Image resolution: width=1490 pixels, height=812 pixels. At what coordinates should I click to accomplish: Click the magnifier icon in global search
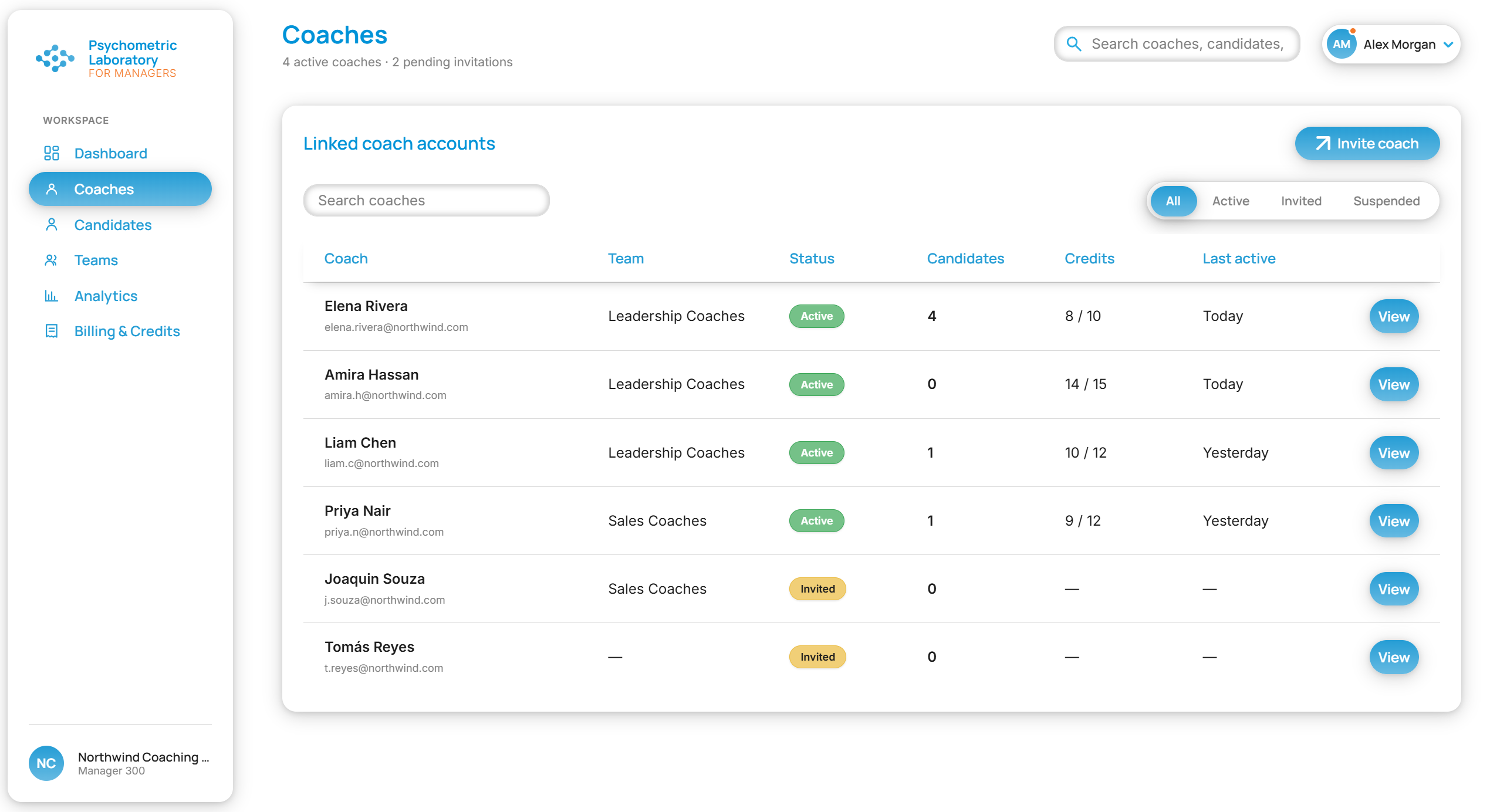coord(1073,44)
